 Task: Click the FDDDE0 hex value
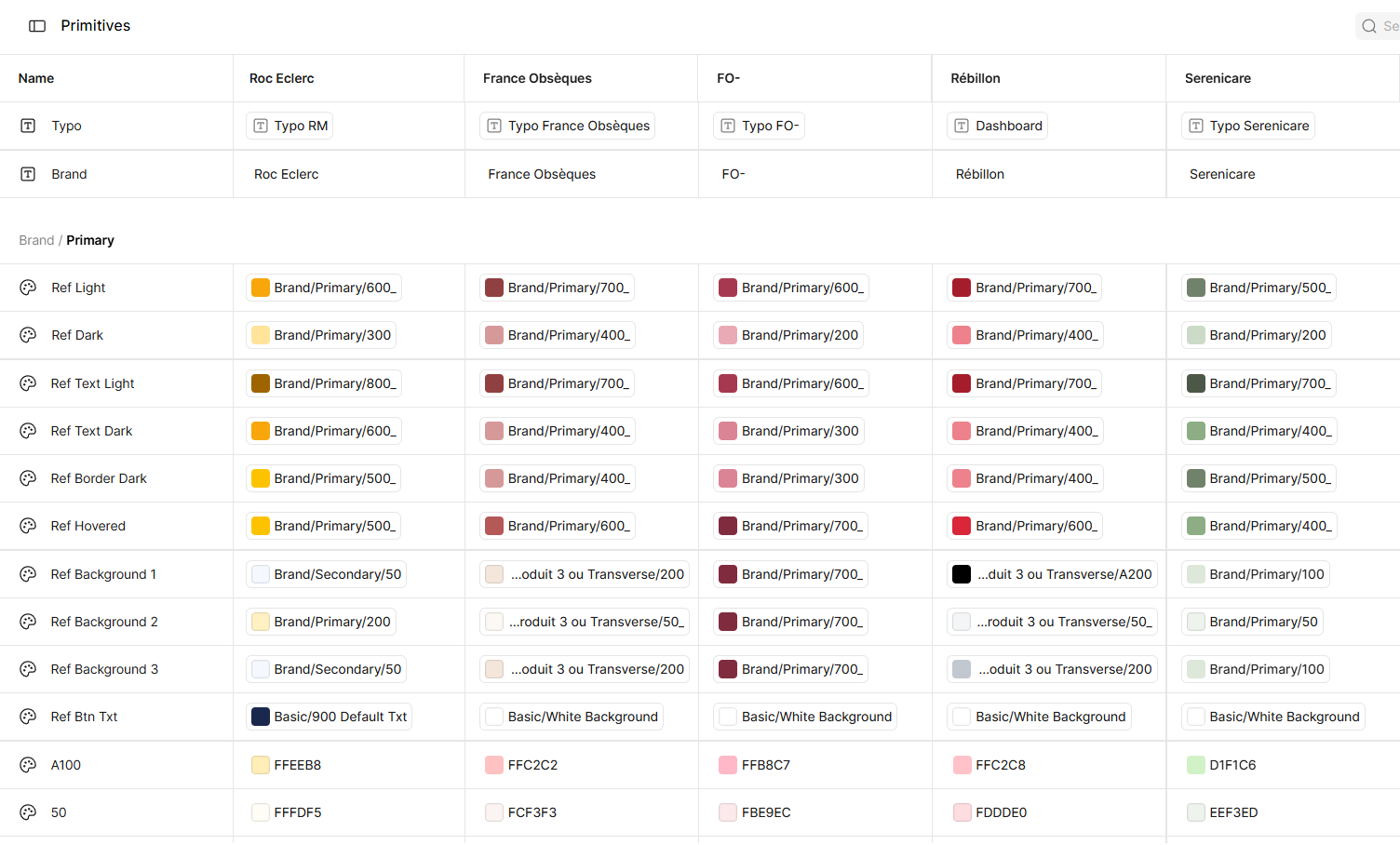[1002, 812]
